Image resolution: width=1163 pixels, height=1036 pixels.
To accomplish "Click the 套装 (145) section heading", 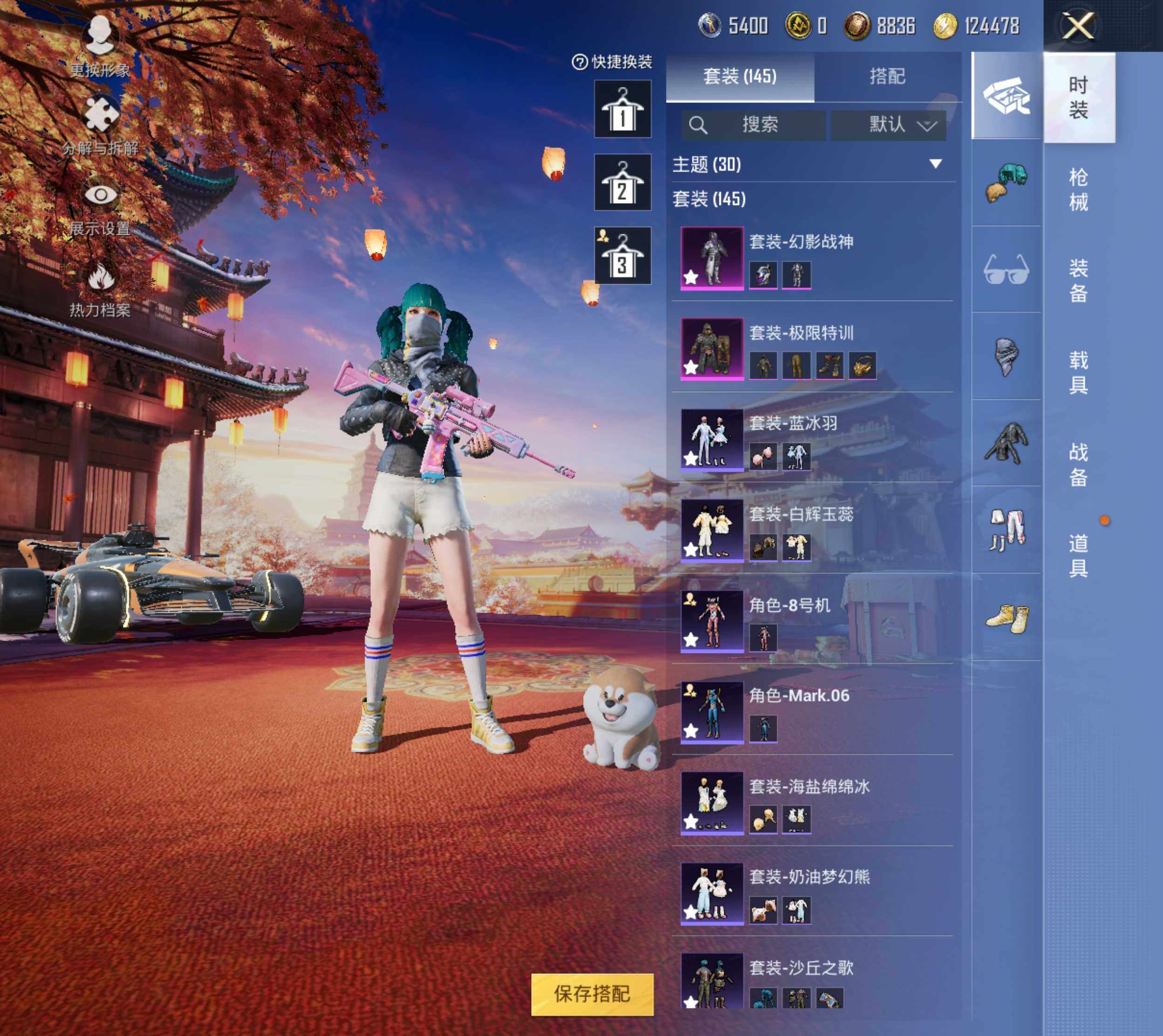I will click(x=709, y=199).
